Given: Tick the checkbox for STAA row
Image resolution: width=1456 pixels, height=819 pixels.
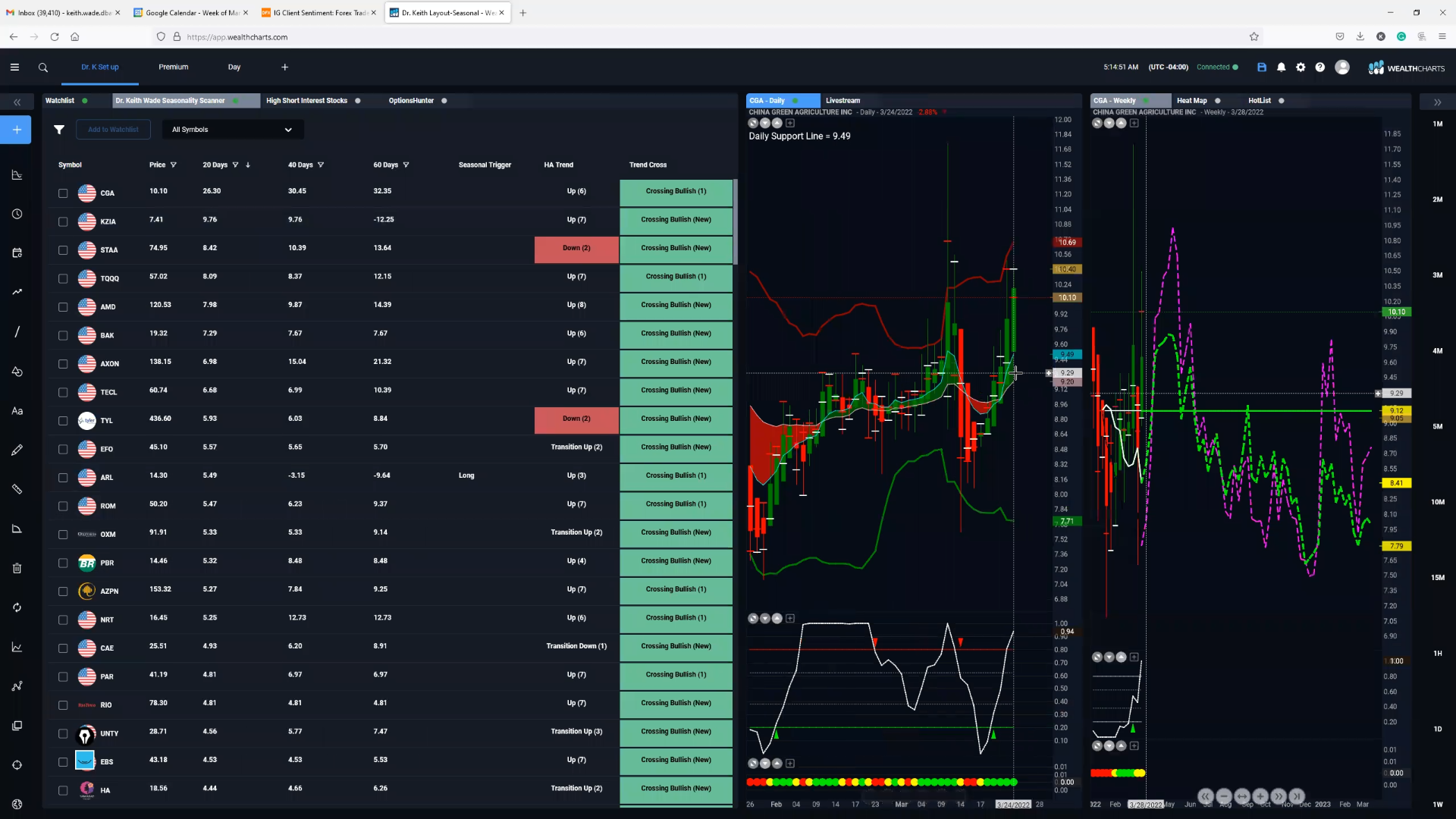Looking at the screenshot, I should point(63,250).
